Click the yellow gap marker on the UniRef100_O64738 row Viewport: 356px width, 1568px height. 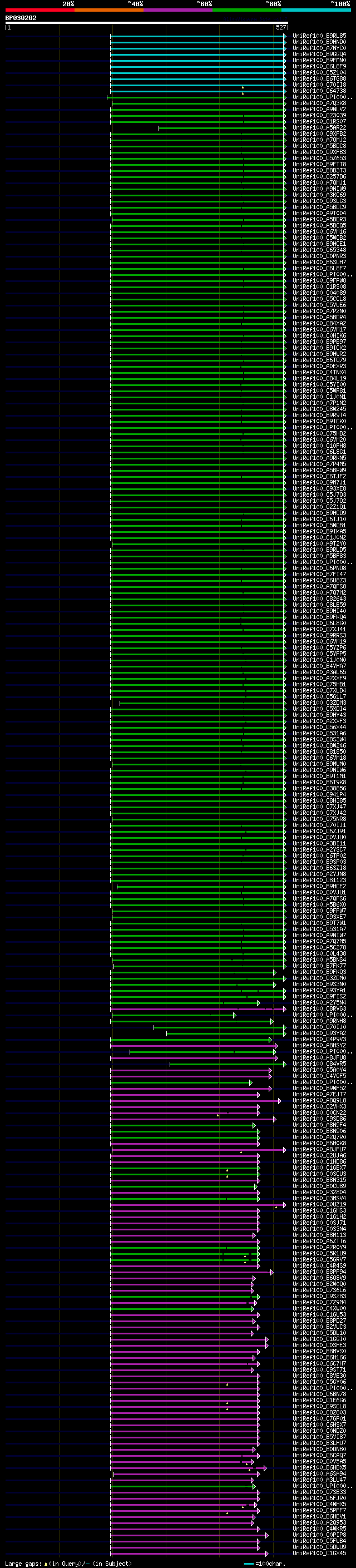[243, 93]
